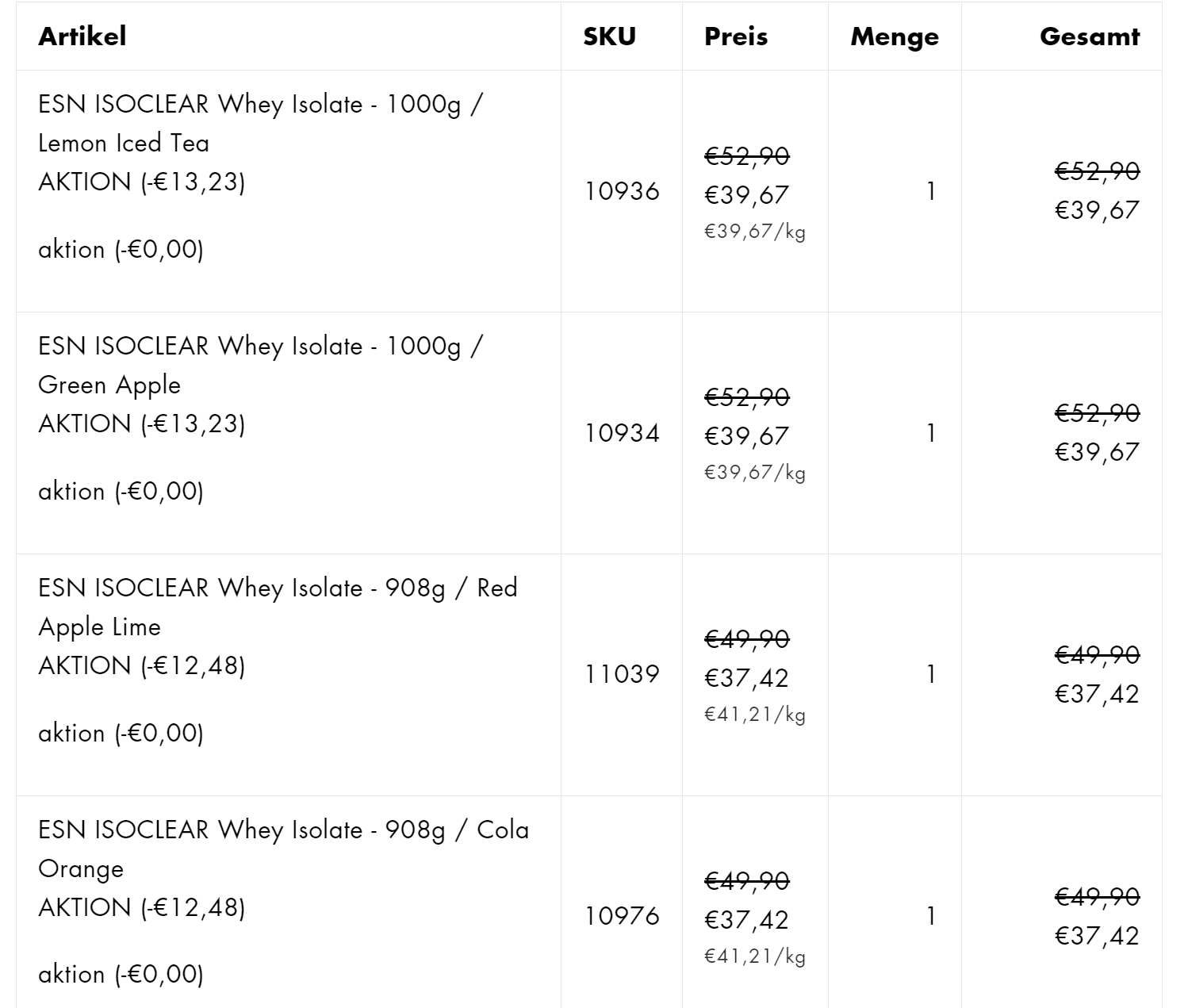Select SKU number 10976
Image resolution: width=1188 pixels, height=1008 pixels.
tap(622, 916)
